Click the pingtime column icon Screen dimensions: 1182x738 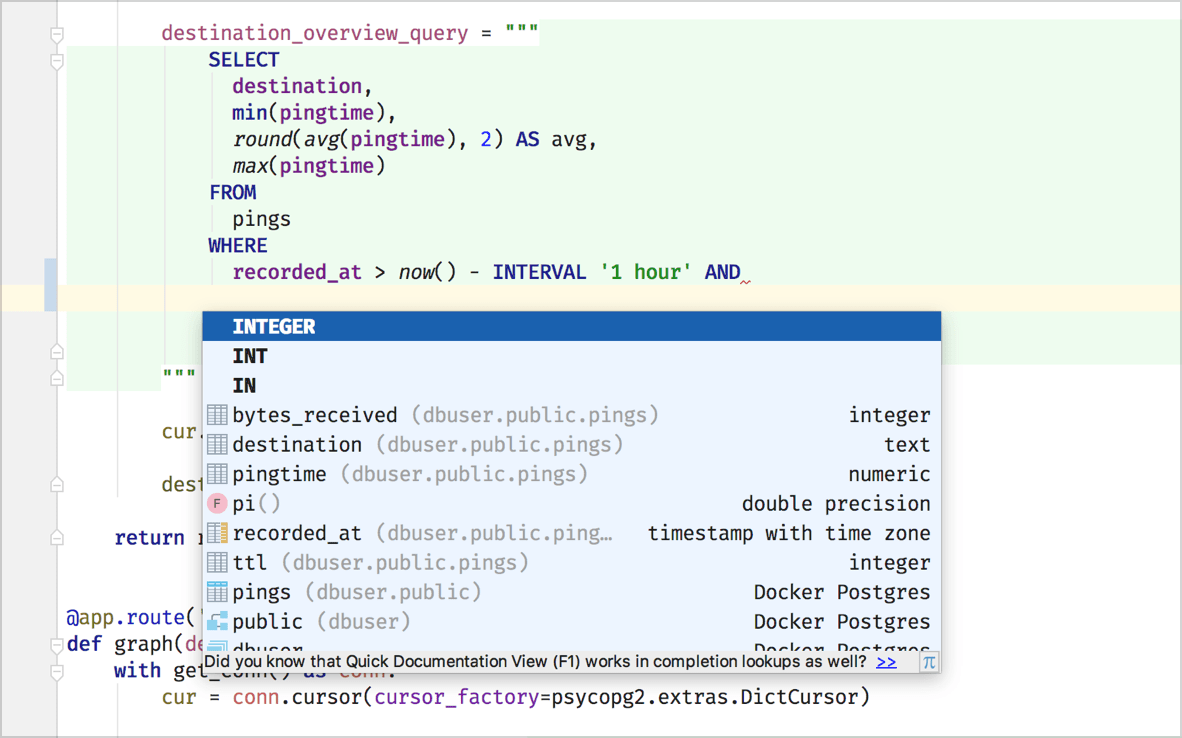[216, 474]
